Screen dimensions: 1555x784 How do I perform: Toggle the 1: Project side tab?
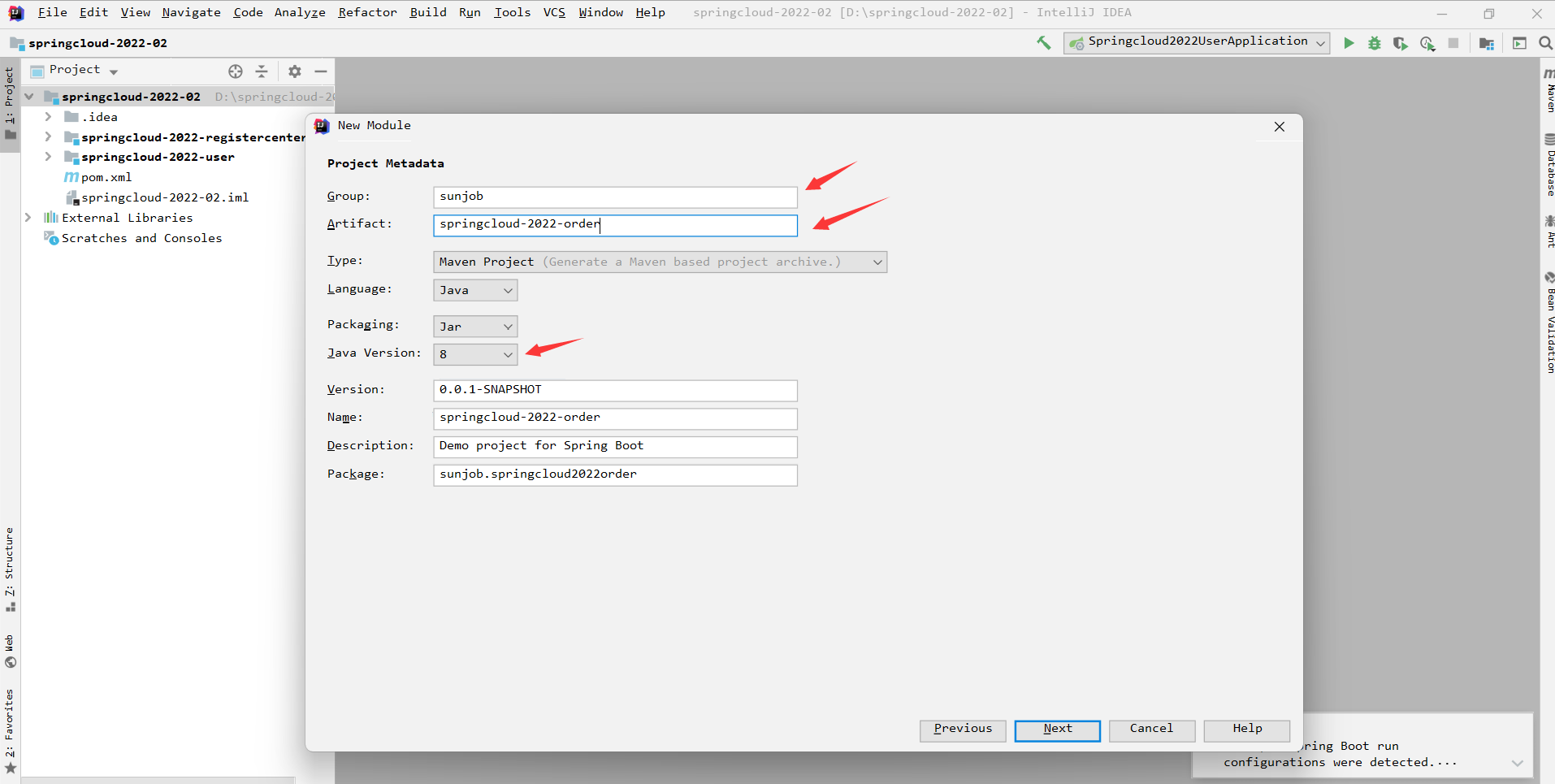(x=10, y=104)
